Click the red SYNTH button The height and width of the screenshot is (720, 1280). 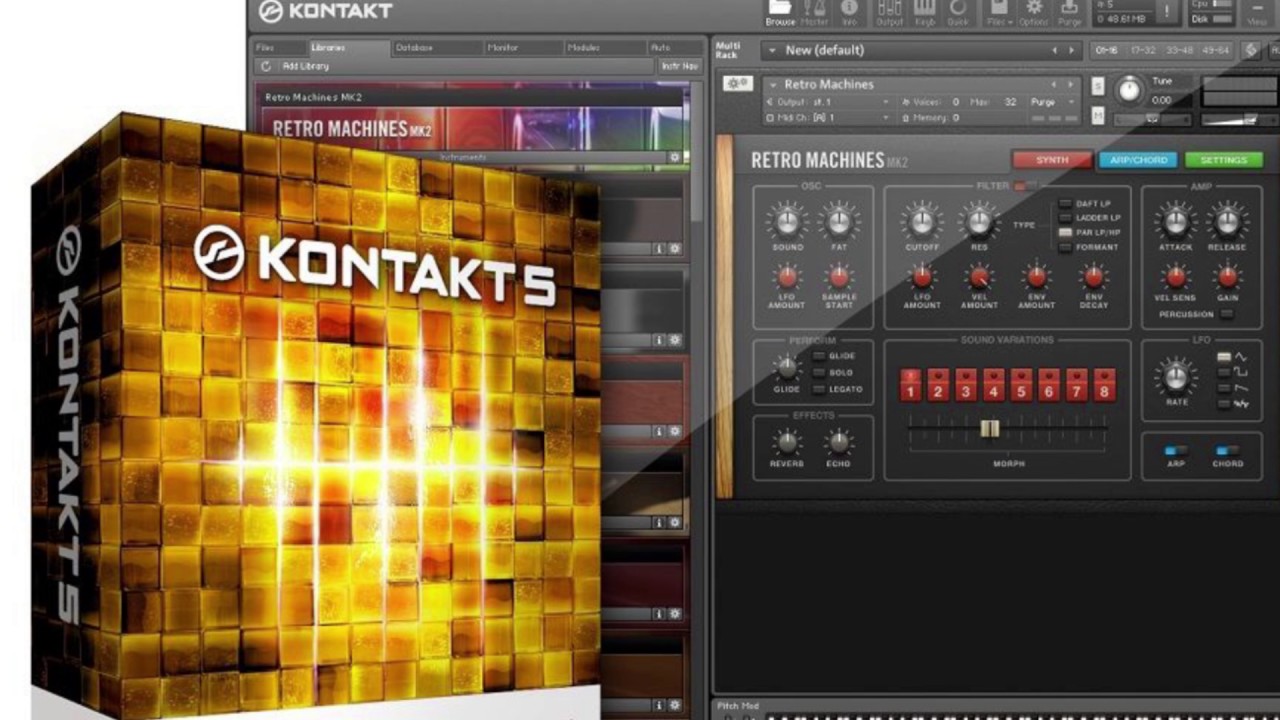(1052, 160)
